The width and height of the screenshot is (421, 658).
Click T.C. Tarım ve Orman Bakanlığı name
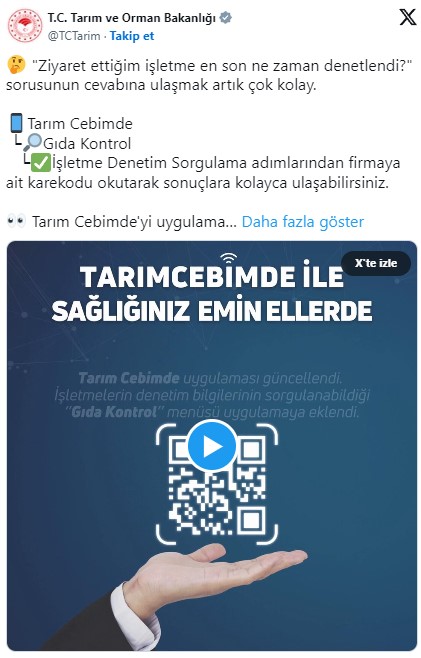(131, 18)
